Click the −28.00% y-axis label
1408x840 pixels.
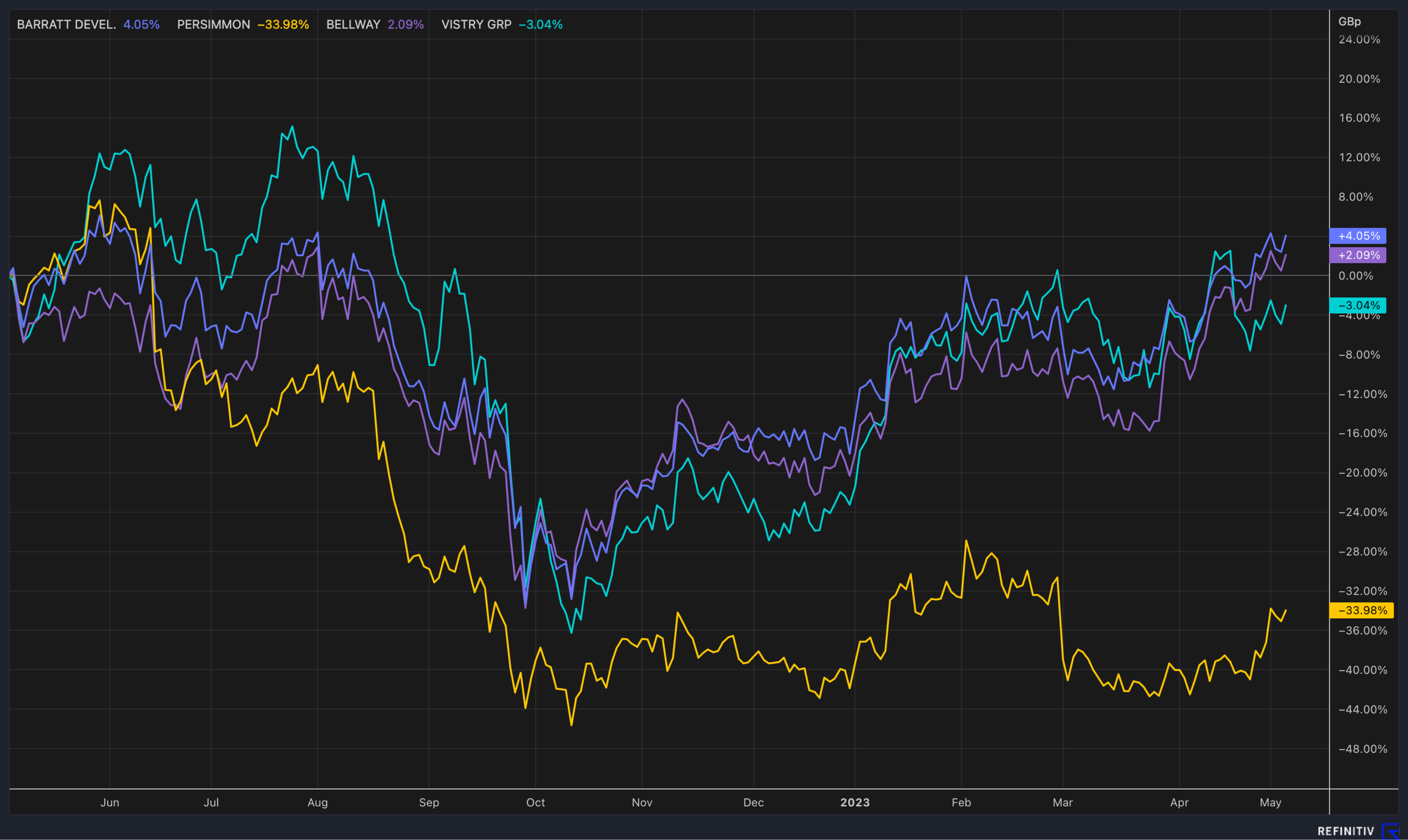click(1363, 551)
